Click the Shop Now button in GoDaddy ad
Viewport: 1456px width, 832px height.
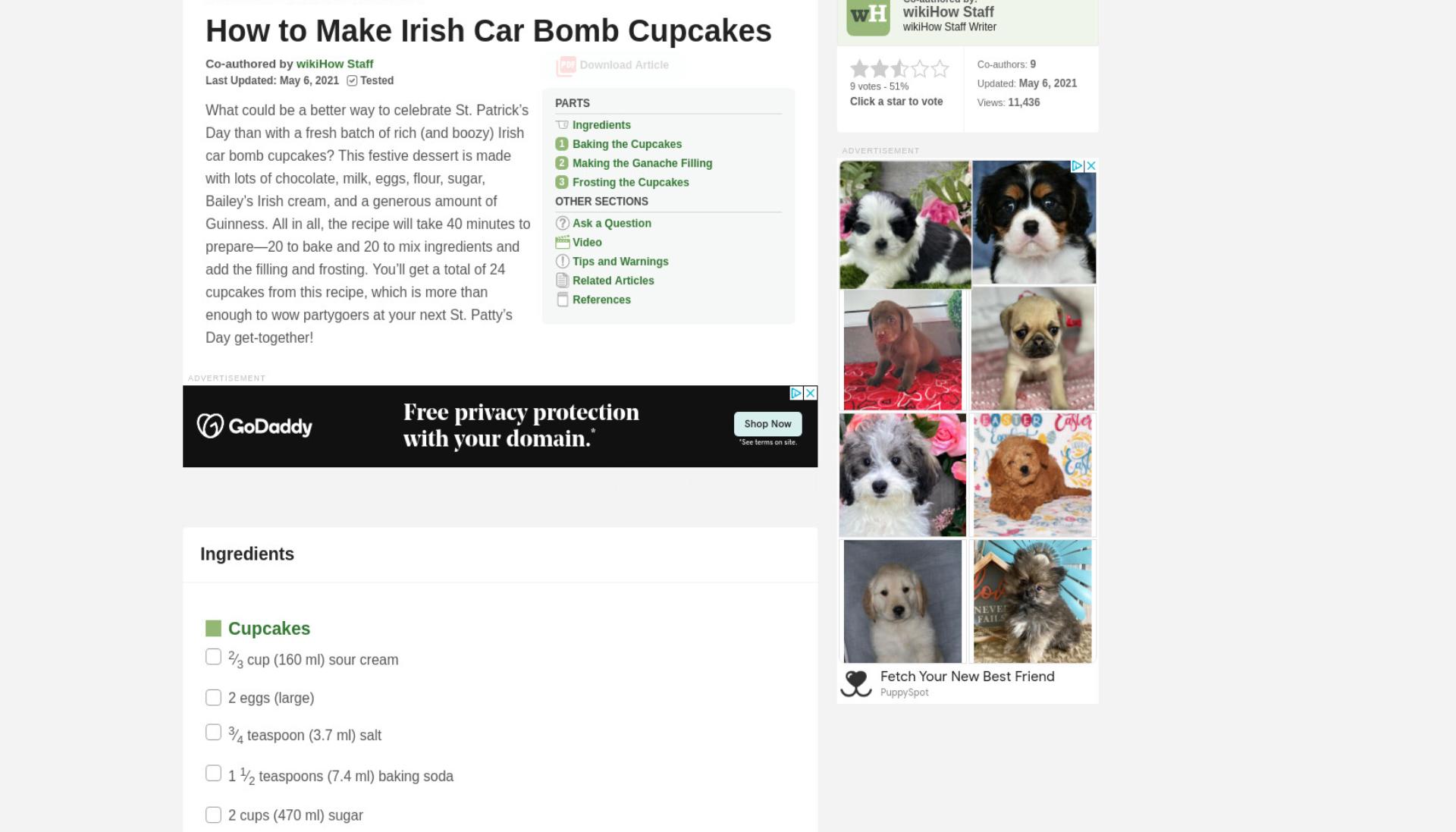point(767,424)
